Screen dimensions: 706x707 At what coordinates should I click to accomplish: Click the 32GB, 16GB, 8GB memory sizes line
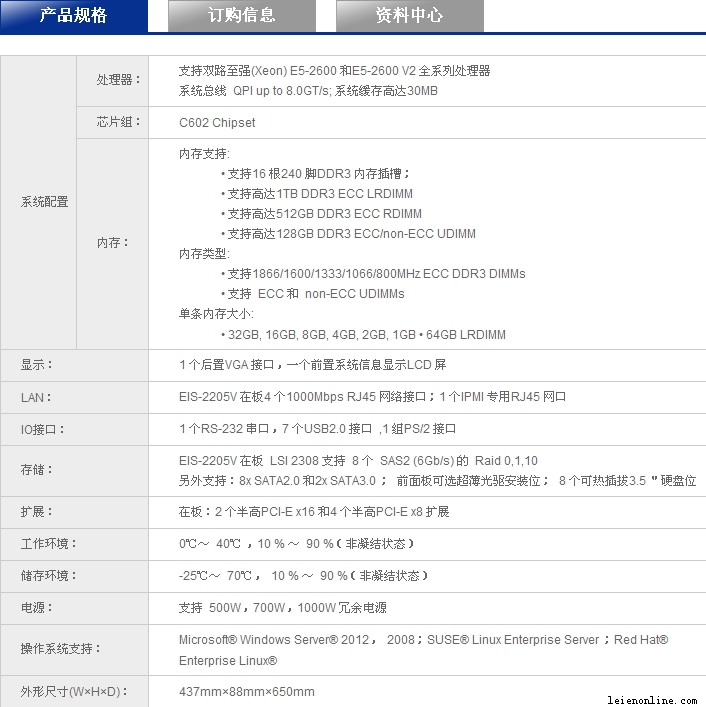[x=363, y=335]
